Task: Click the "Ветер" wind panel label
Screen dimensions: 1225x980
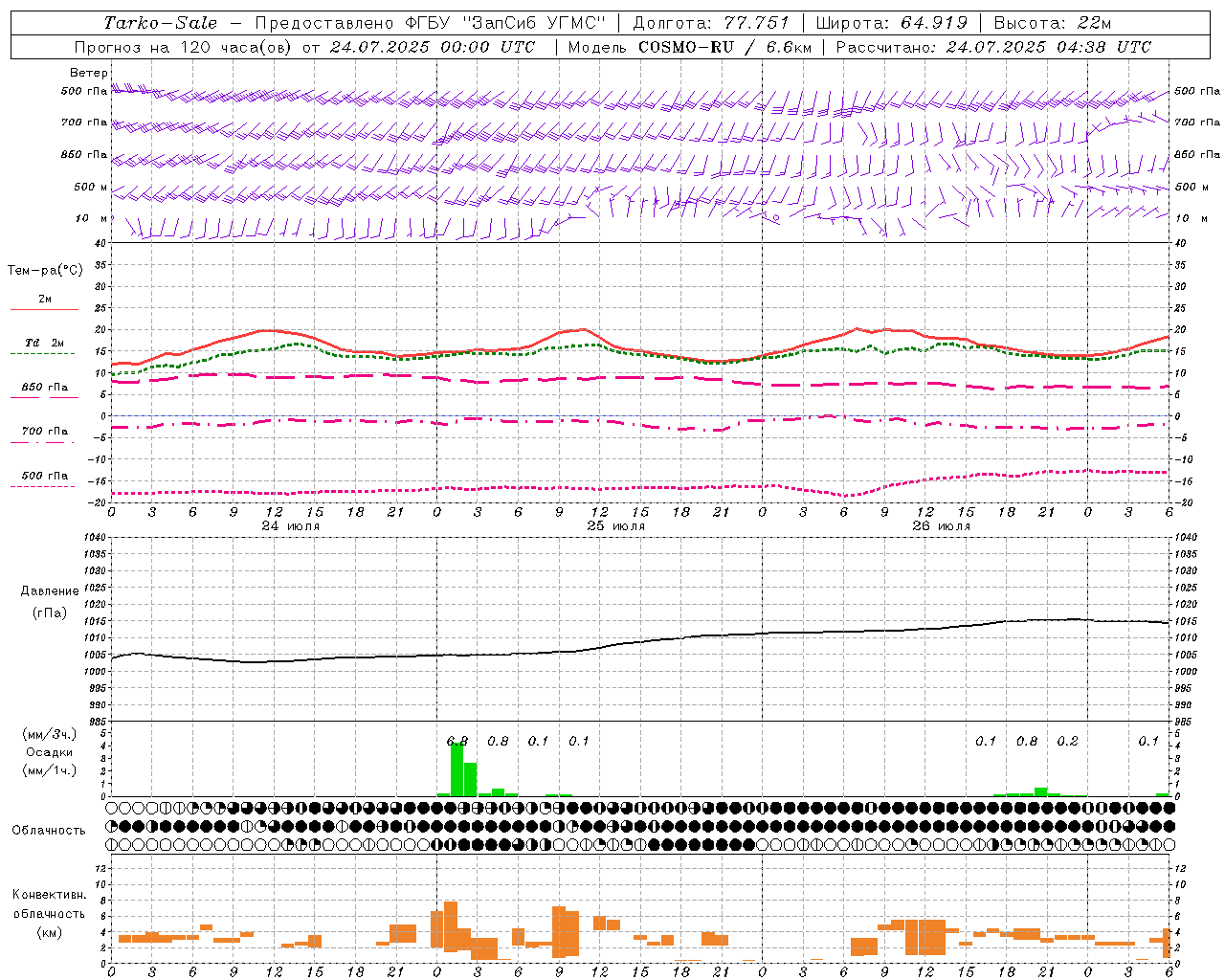Action: click(89, 73)
